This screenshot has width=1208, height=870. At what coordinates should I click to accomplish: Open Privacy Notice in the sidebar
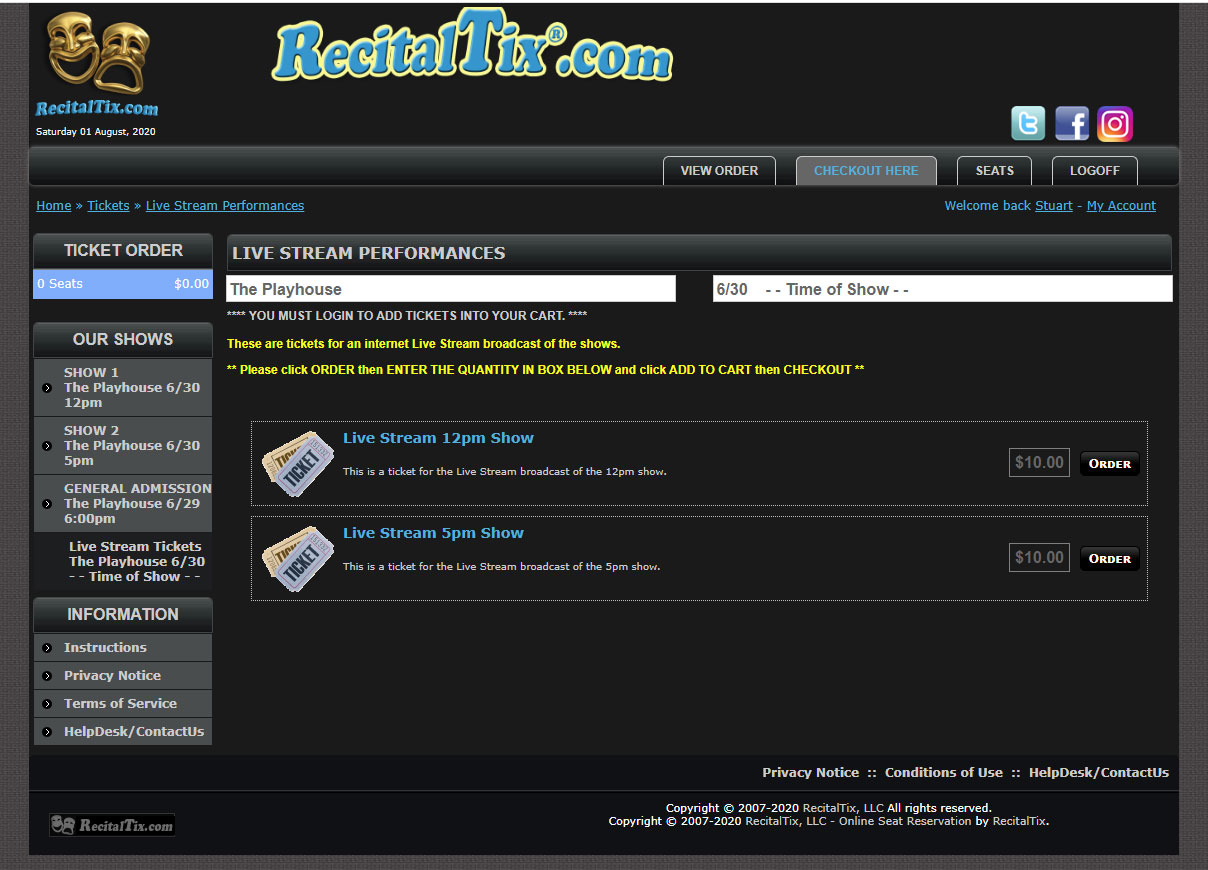pyautogui.click(x=123, y=676)
